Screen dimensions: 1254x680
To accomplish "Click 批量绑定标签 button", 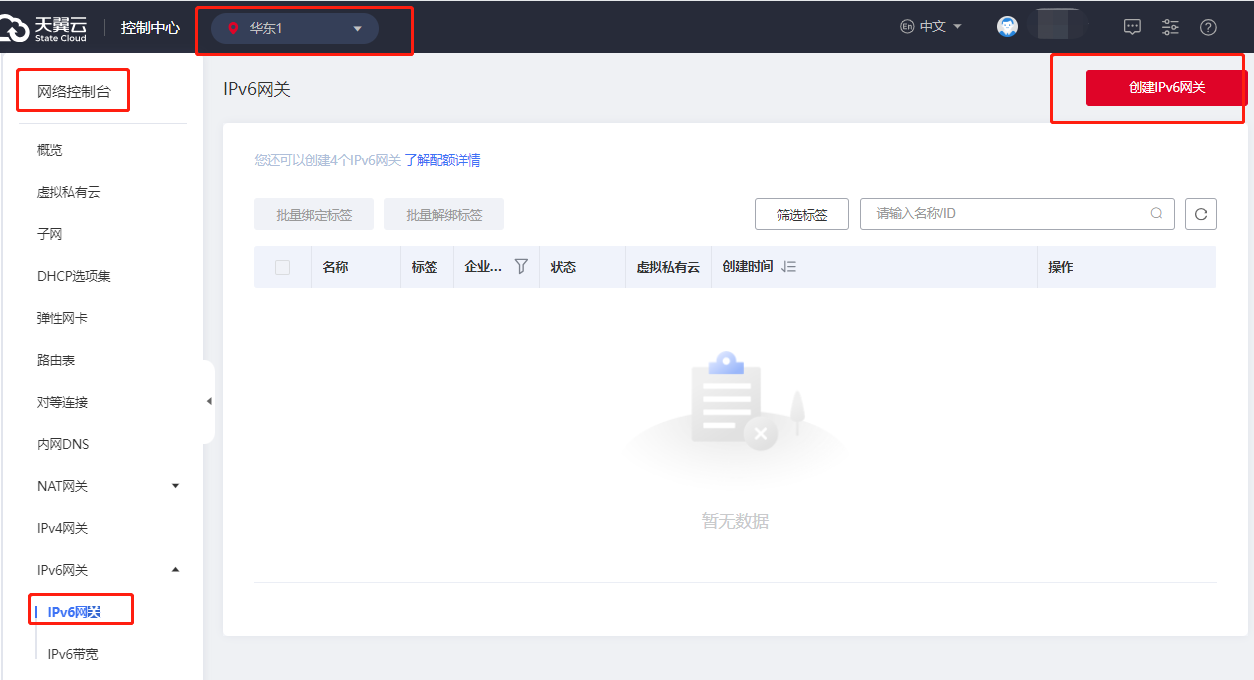I will tap(314, 214).
